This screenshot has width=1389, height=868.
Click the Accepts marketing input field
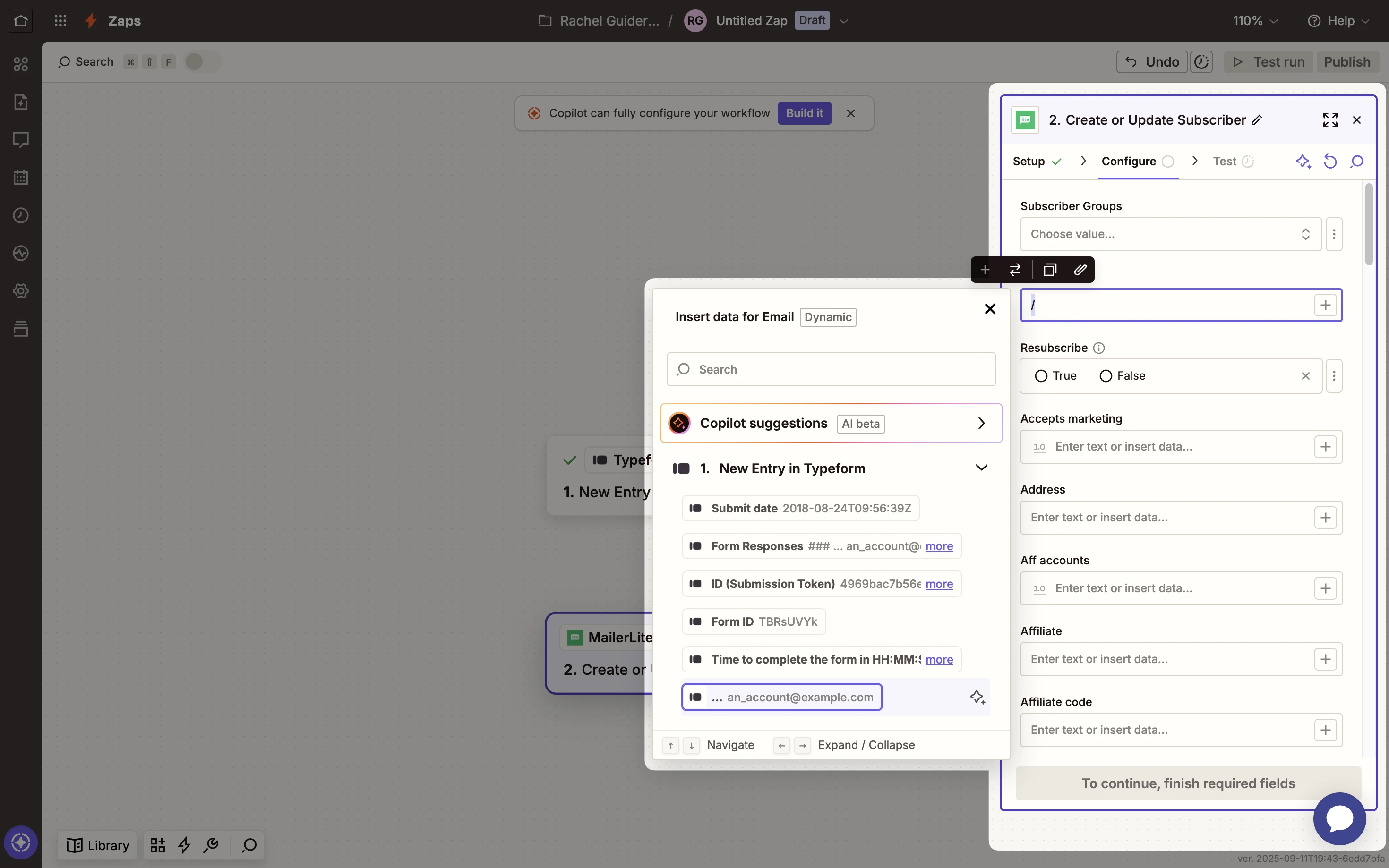click(1181, 447)
